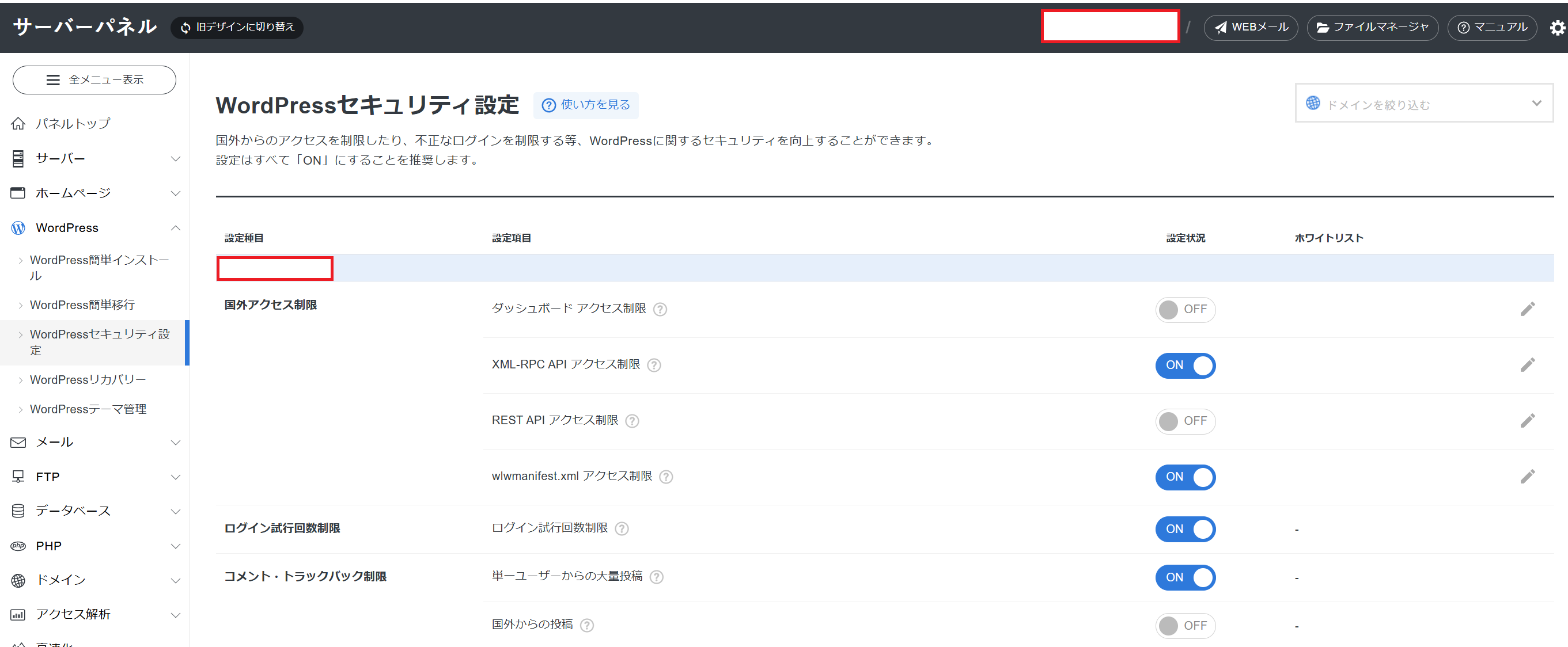Slide the wlwmanifest.xml アクセス制限 switch off
The width and height of the screenshot is (1568, 647).
point(1185,477)
